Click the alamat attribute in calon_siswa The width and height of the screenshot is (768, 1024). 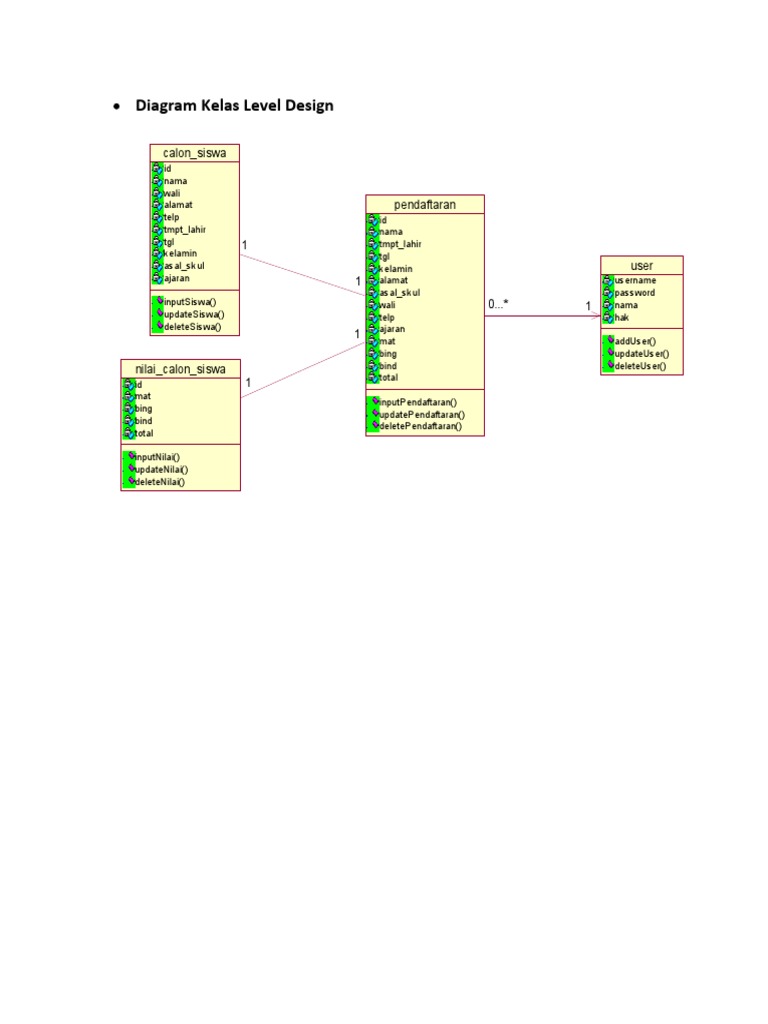tap(178, 205)
